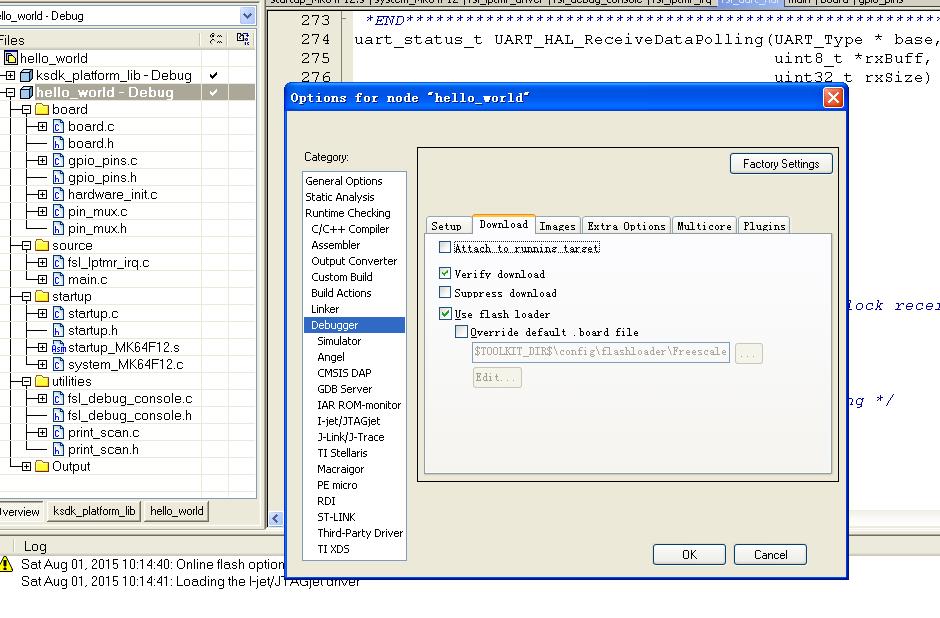Click the print_scan.c file icon
The width and height of the screenshot is (940, 618).
(58, 432)
